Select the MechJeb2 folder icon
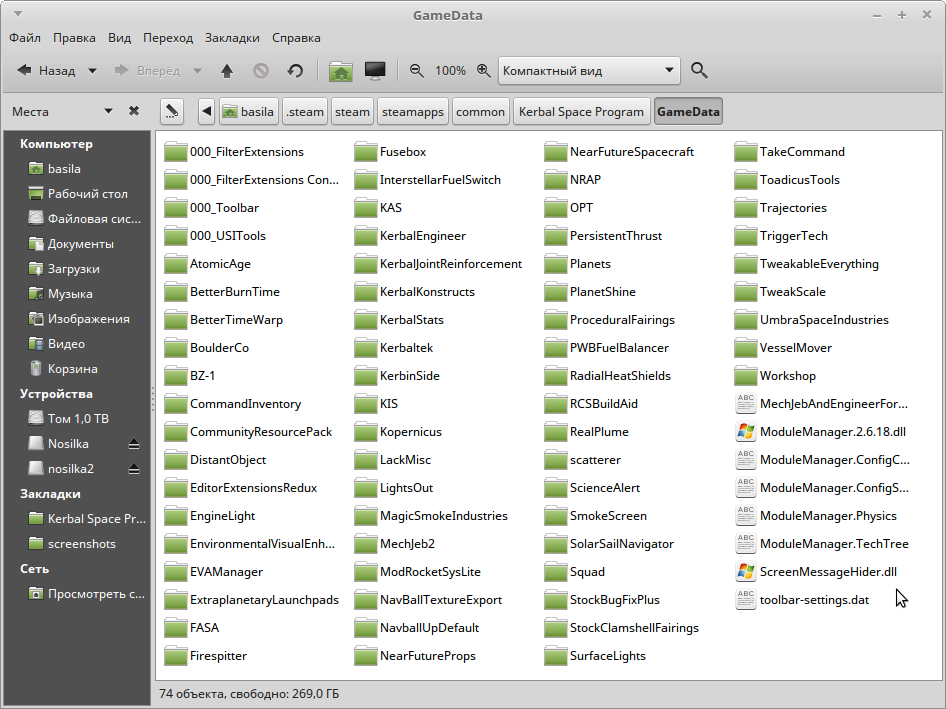The image size is (946, 709). click(366, 544)
